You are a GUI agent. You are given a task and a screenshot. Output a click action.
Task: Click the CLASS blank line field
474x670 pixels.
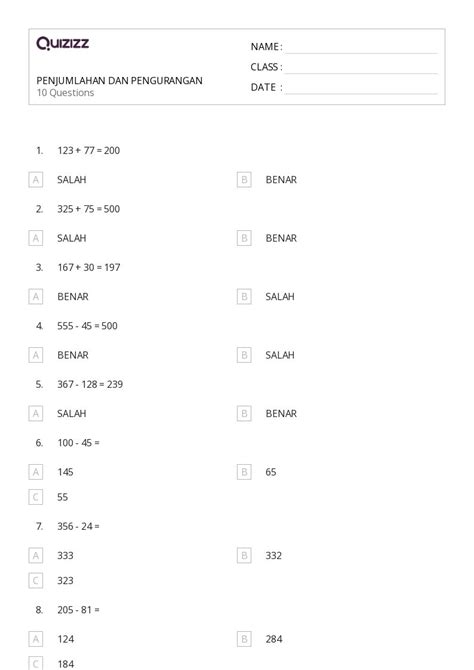click(x=361, y=68)
